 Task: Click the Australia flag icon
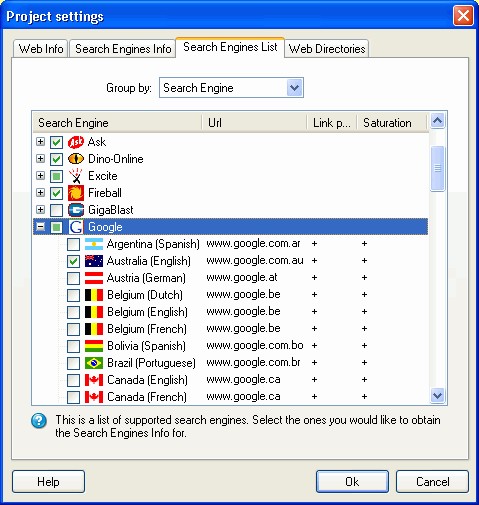pyautogui.click(x=94, y=261)
